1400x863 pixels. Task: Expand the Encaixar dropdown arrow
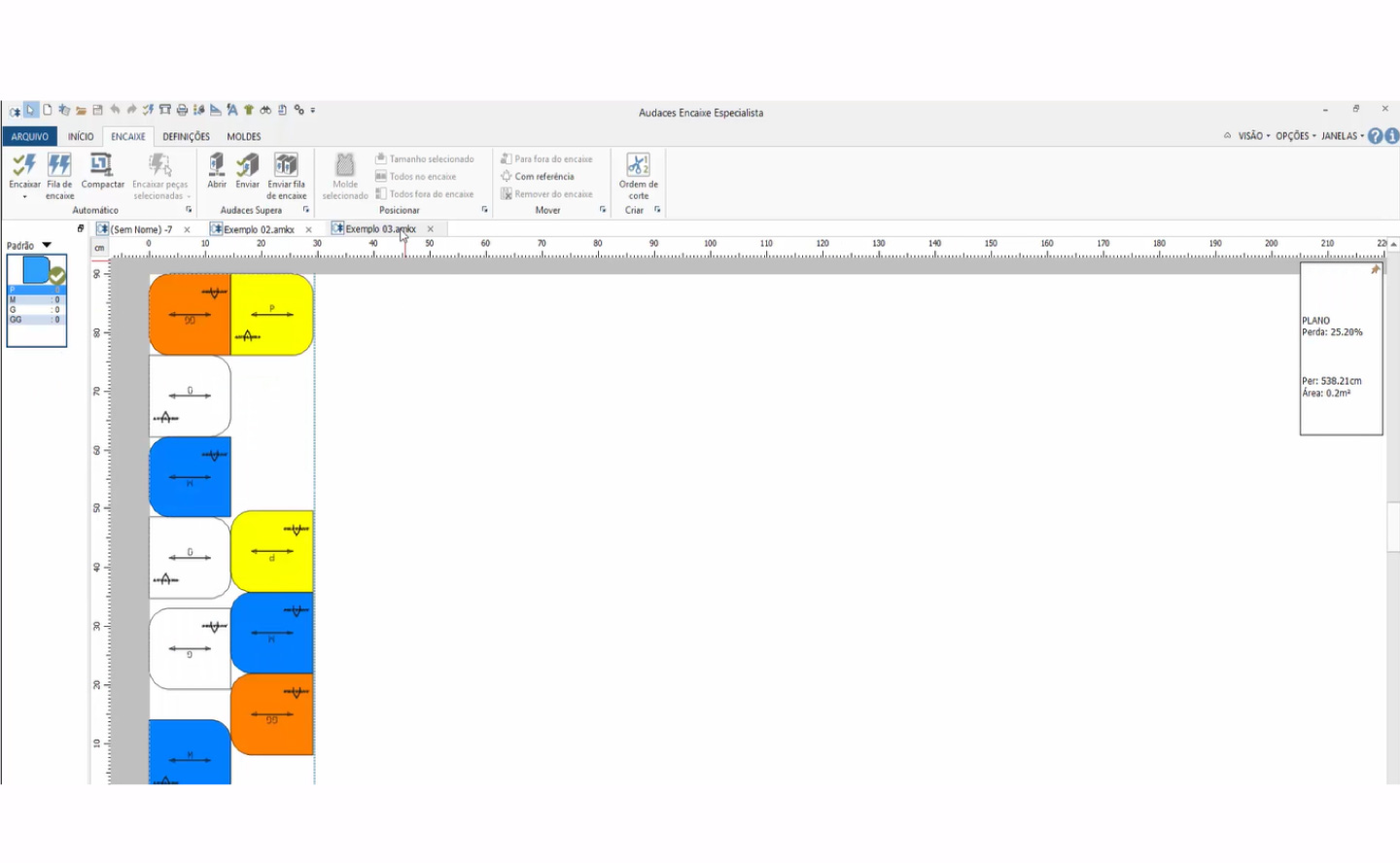coord(24,196)
